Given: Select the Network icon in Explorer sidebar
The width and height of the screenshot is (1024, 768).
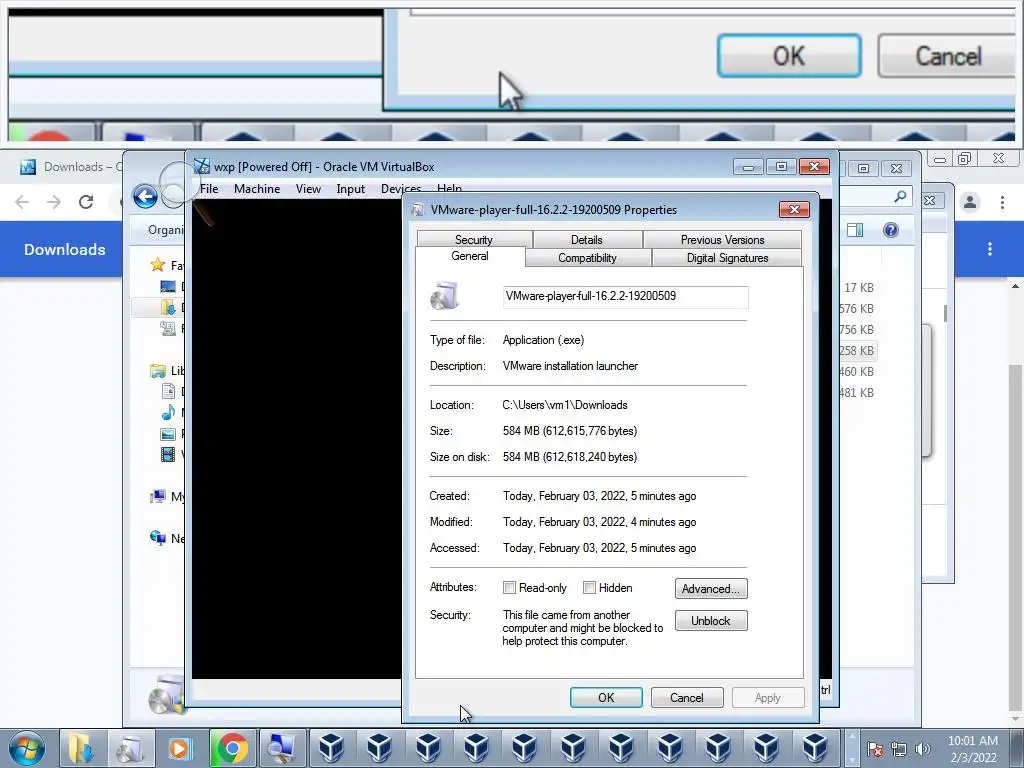Looking at the screenshot, I should coord(157,537).
